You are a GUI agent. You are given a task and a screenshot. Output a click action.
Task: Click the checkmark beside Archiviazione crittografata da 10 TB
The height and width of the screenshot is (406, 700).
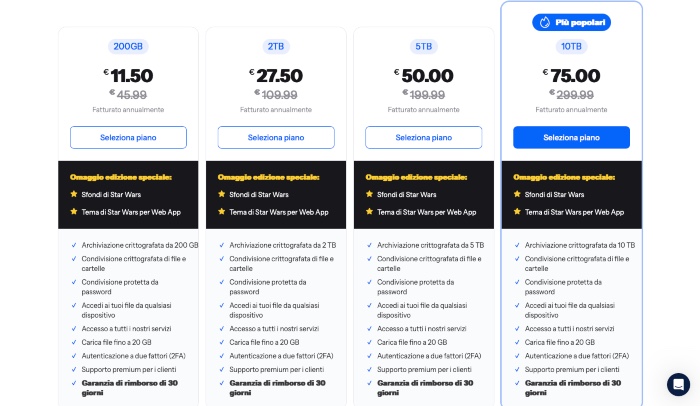(x=518, y=245)
